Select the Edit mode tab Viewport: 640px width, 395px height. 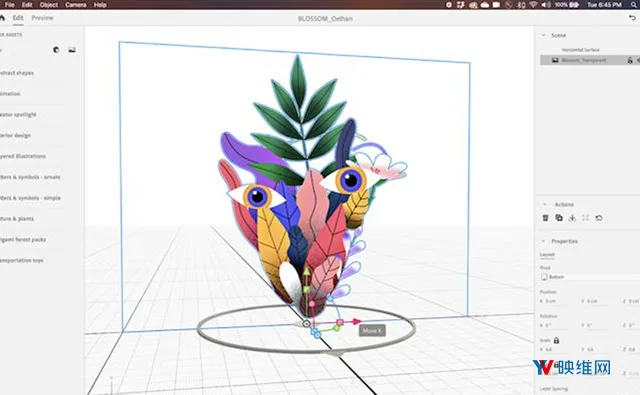(x=18, y=18)
